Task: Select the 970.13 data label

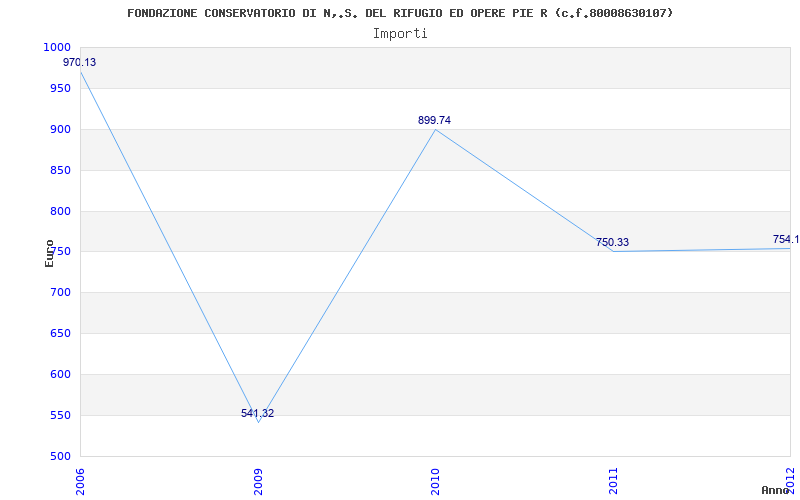Action: [x=79, y=62]
